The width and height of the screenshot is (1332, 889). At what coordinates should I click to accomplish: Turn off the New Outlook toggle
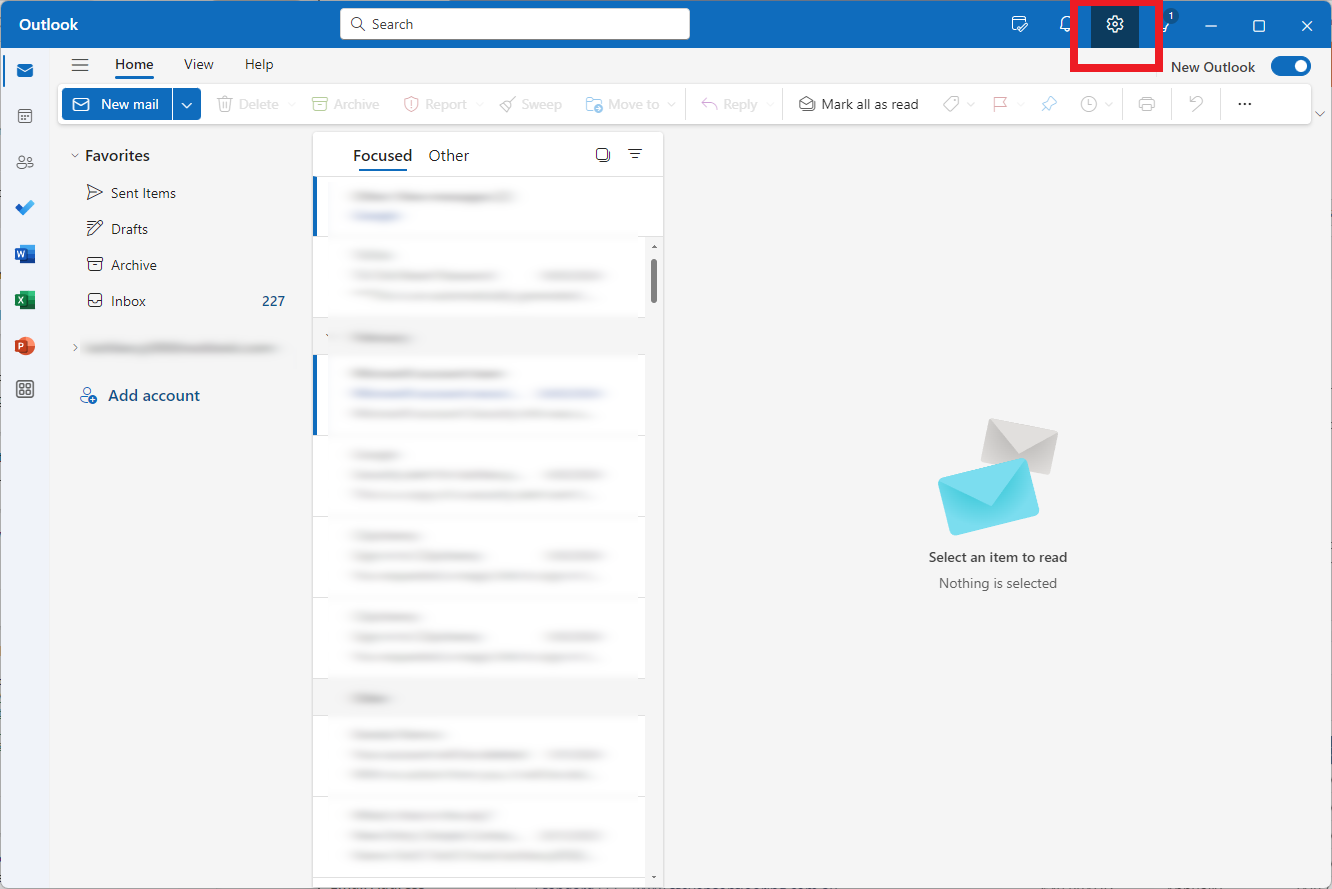point(1290,67)
